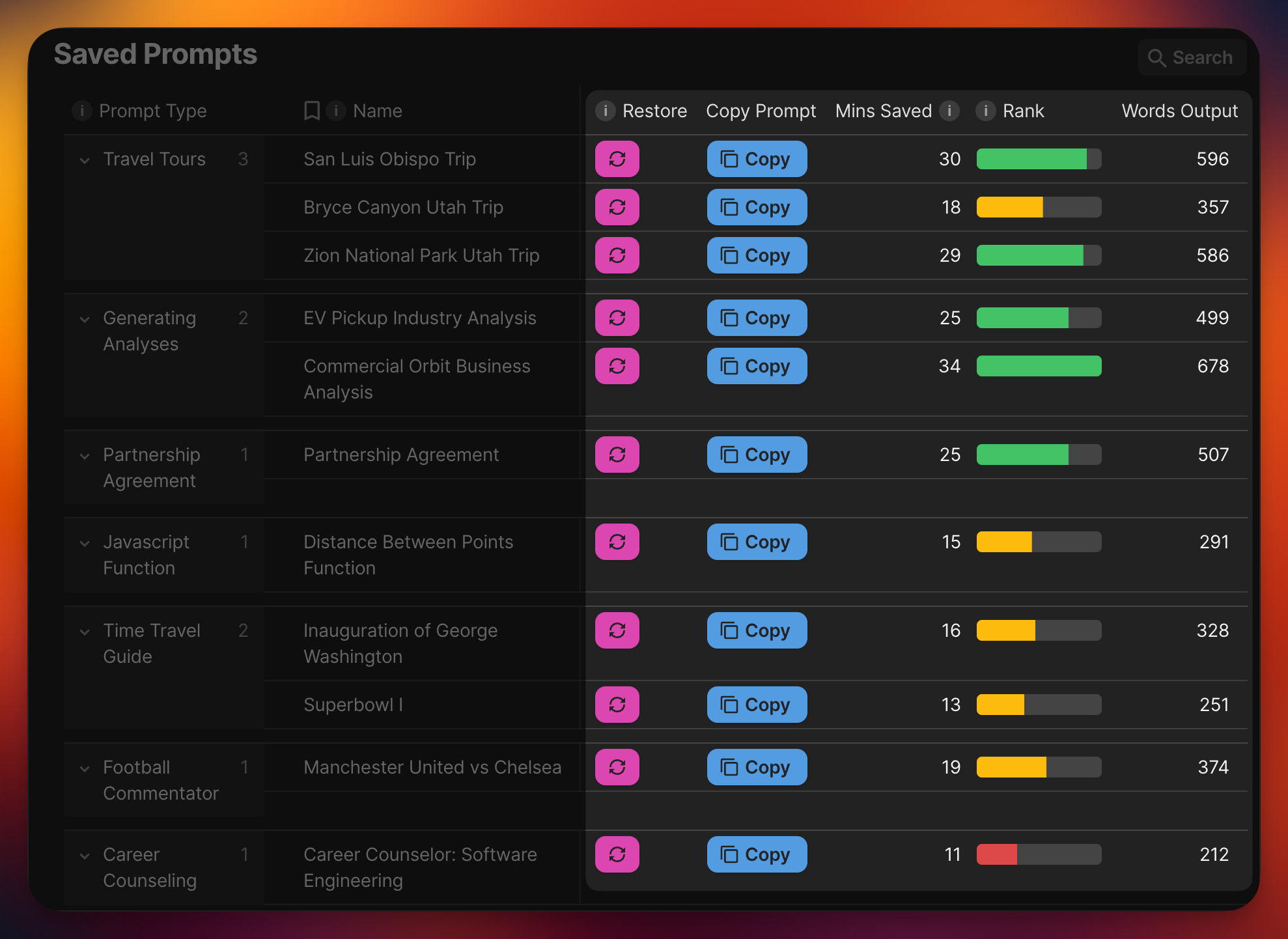1288x939 pixels.
Task: Restore the San Luis Obispo Trip prompt
Action: pyautogui.click(x=617, y=159)
